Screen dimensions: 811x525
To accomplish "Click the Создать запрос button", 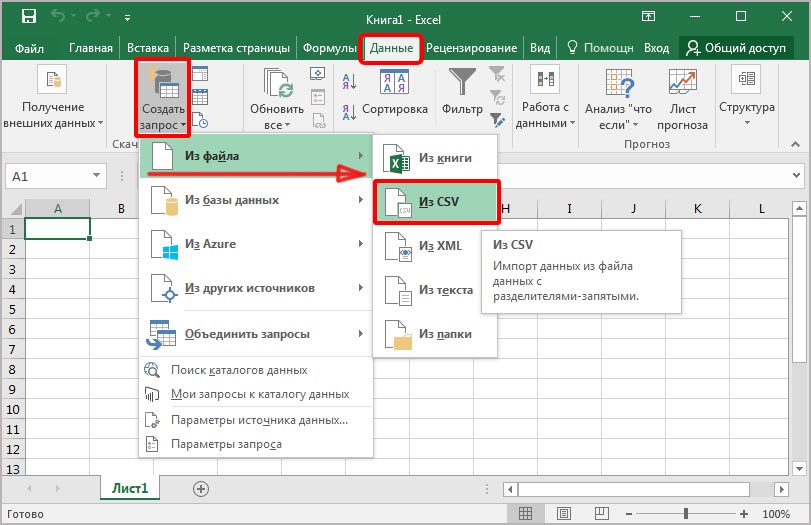I will [163, 98].
